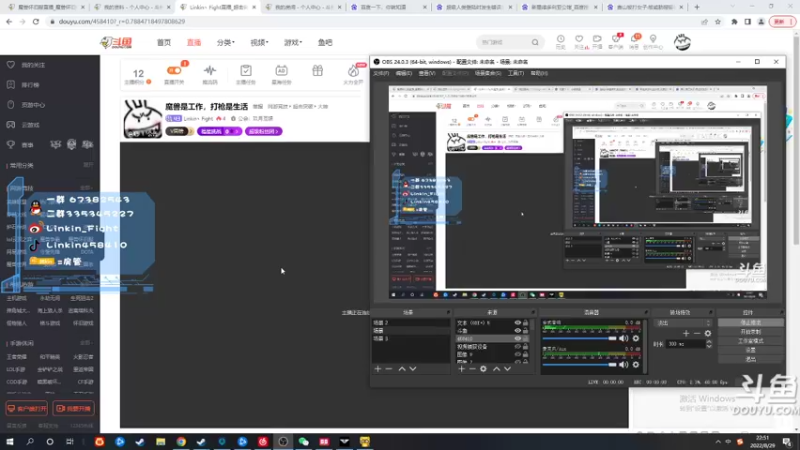This screenshot has height=450, width=800.
Task: Toggle visibility eye of fifth source row
Action: pos(518,354)
